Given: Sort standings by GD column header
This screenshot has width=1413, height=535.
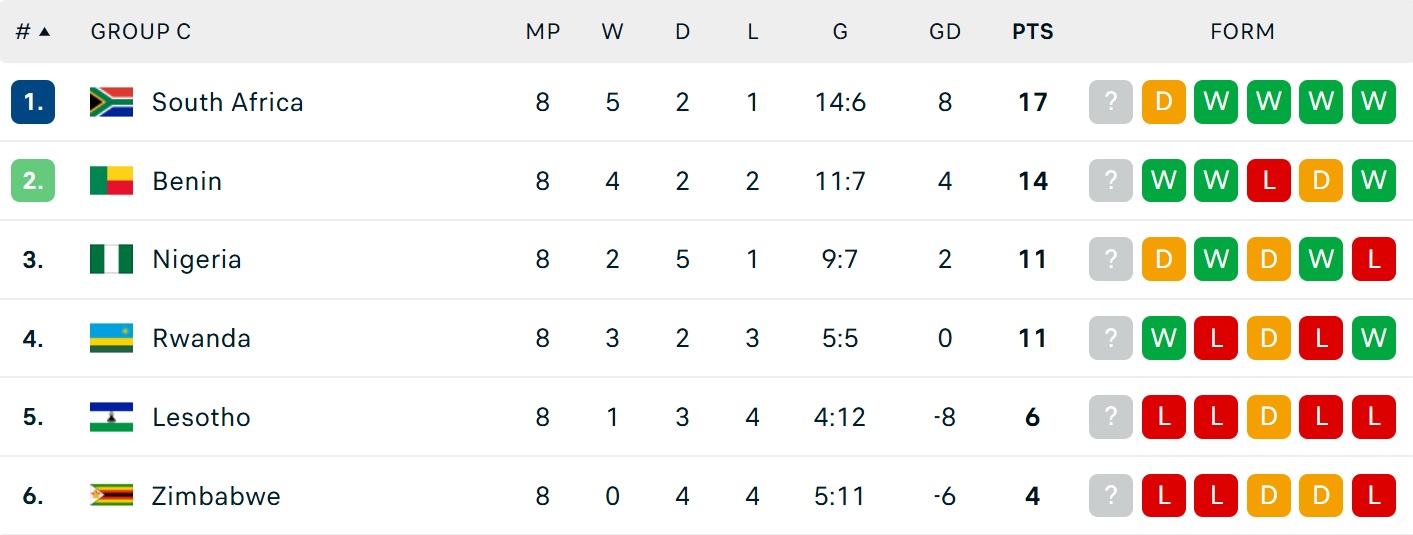Looking at the screenshot, I should (945, 32).
